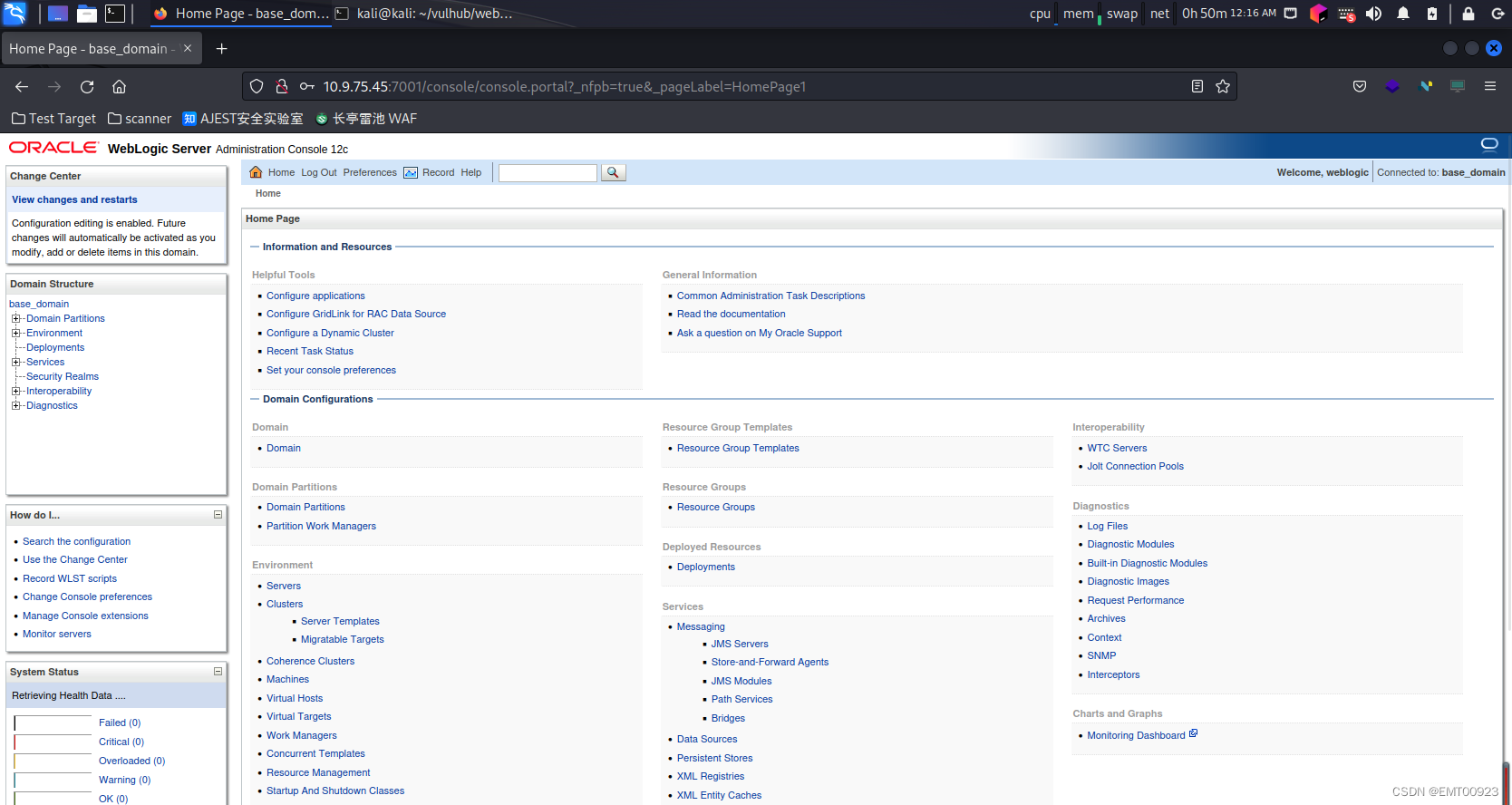Click Log Out in console menu

pos(319,172)
